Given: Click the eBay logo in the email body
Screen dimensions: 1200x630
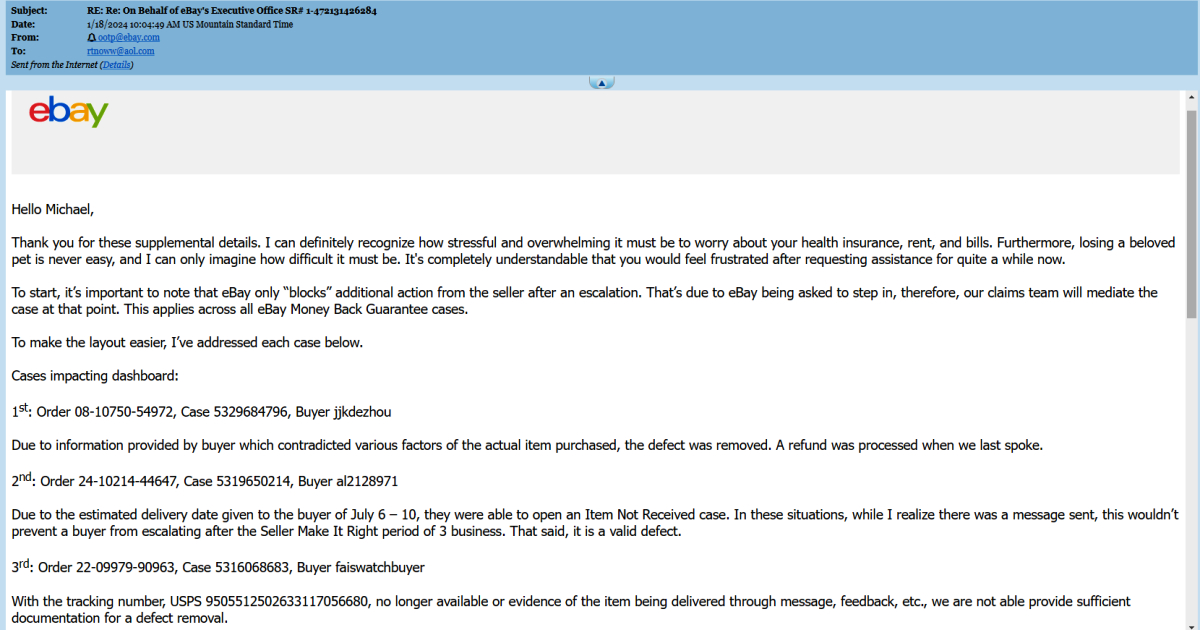Looking at the screenshot, I should [x=69, y=112].
